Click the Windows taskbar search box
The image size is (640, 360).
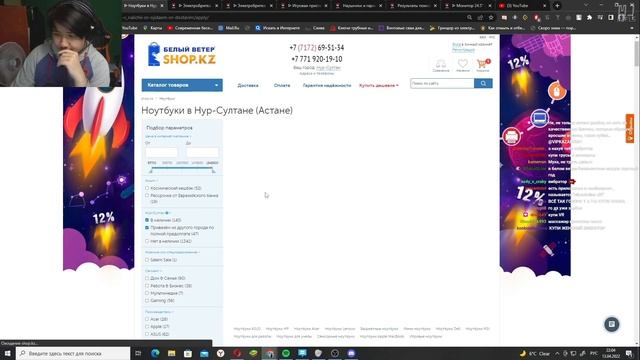(x=73, y=353)
